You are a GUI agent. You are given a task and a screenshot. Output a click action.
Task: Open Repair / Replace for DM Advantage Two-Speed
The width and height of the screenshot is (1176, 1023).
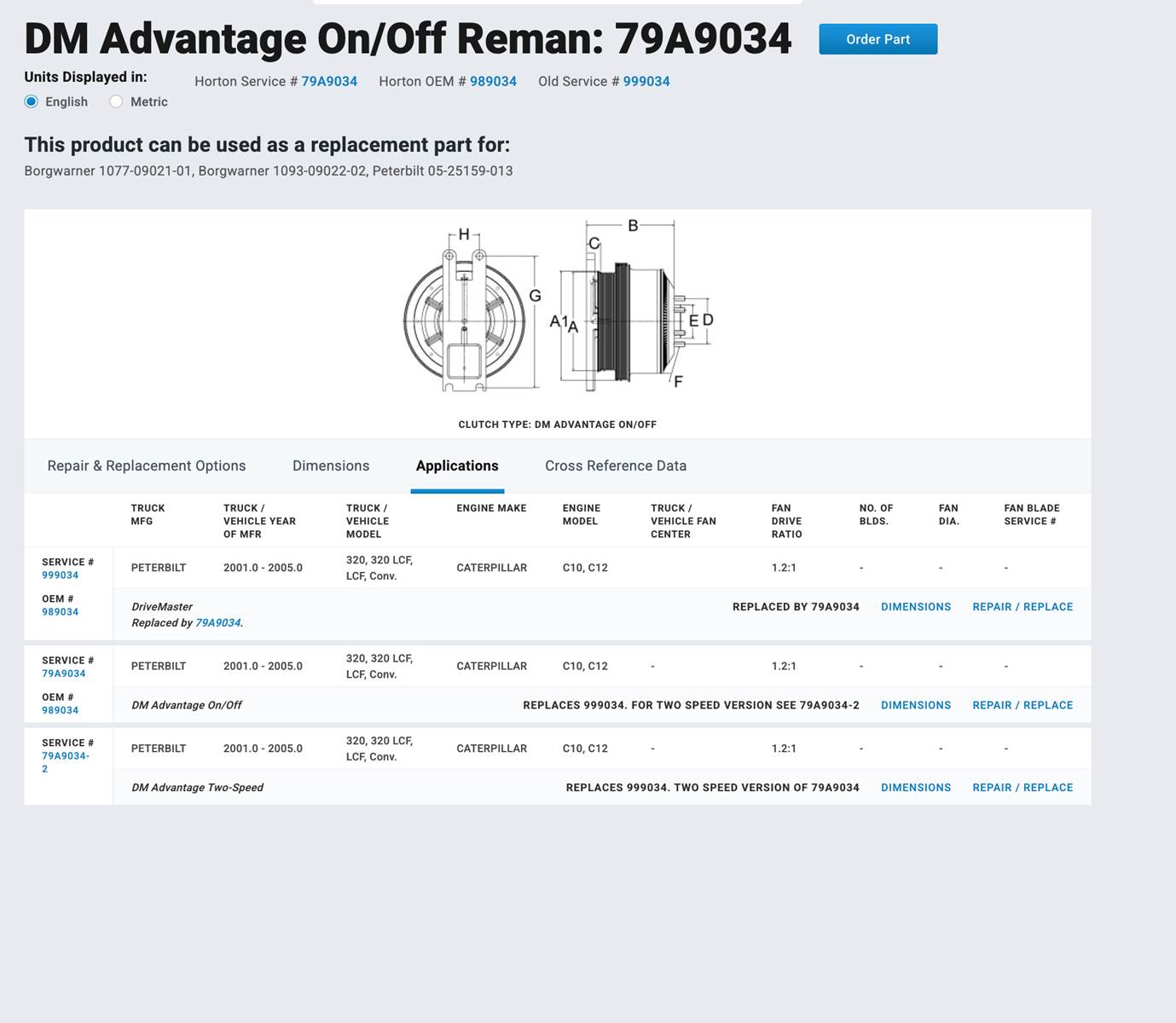pyautogui.click(x=1022, y=788)
